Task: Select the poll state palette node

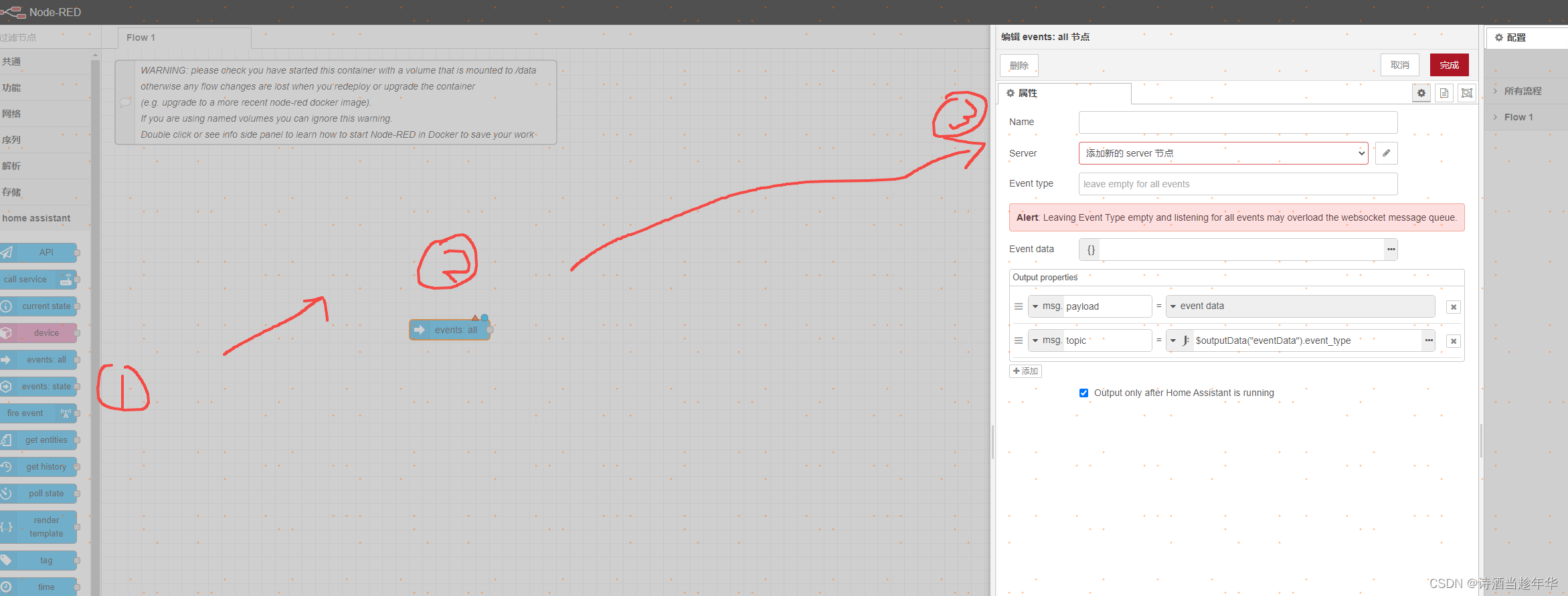Action: click(x=38, y=493)
